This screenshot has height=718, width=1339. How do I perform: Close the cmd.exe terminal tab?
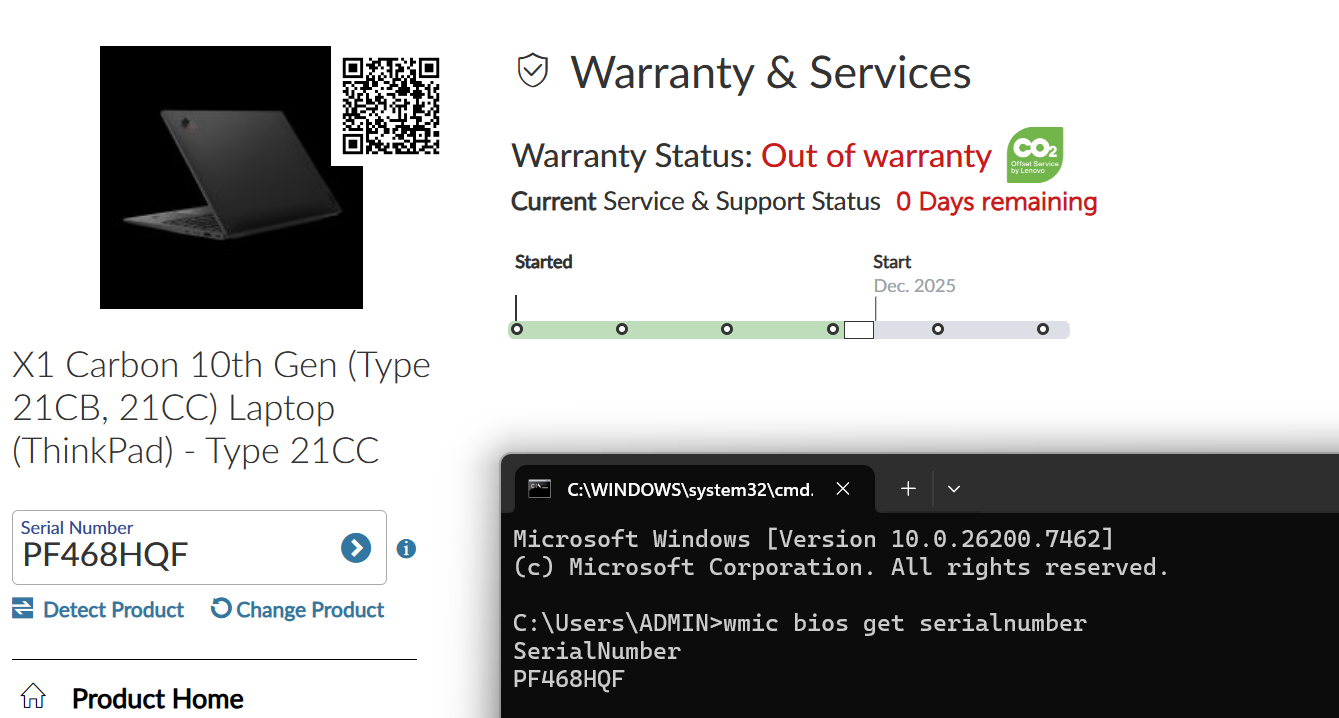point(843,489)
